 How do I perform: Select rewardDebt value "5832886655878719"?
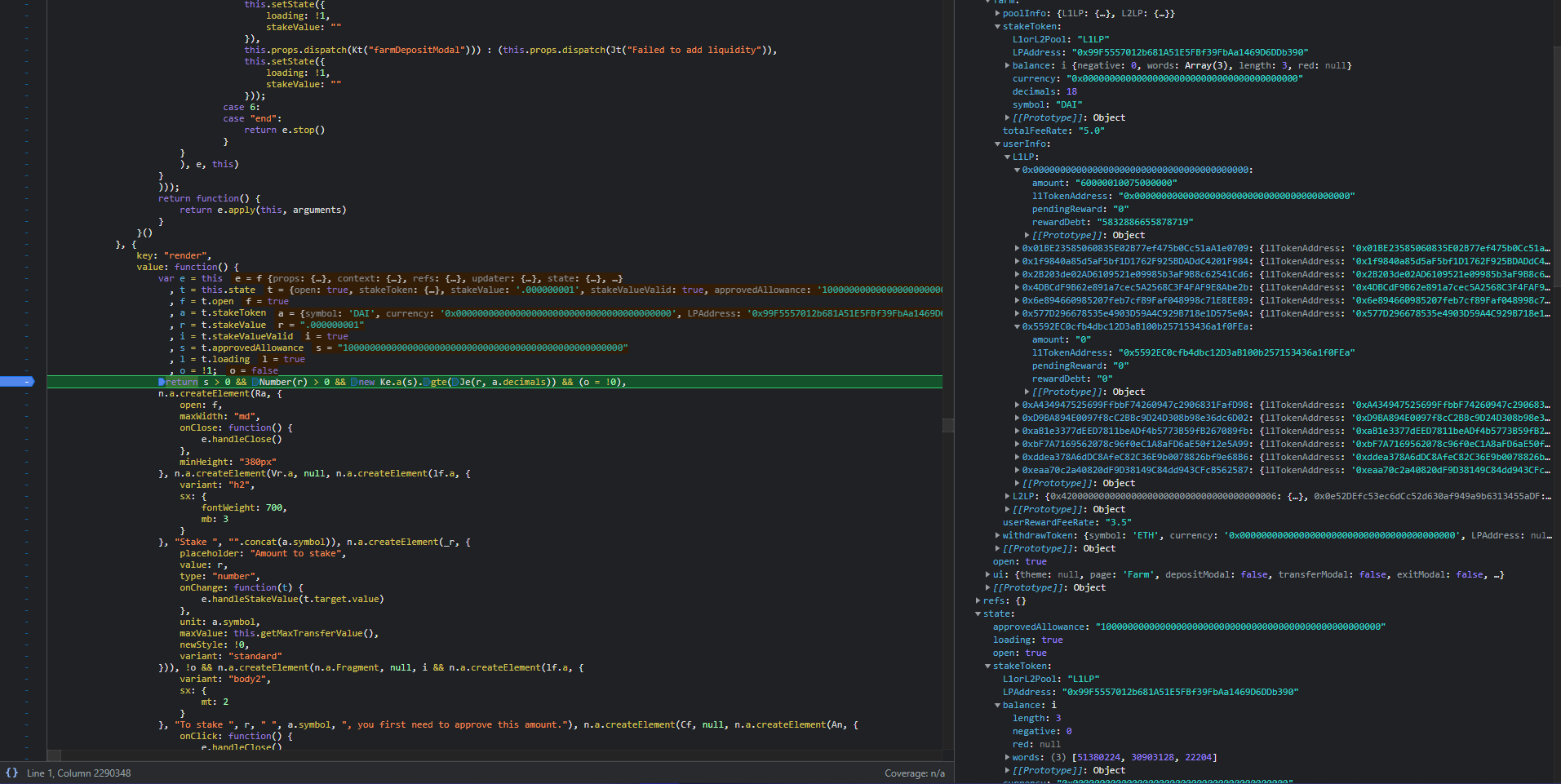(1145, 222)
